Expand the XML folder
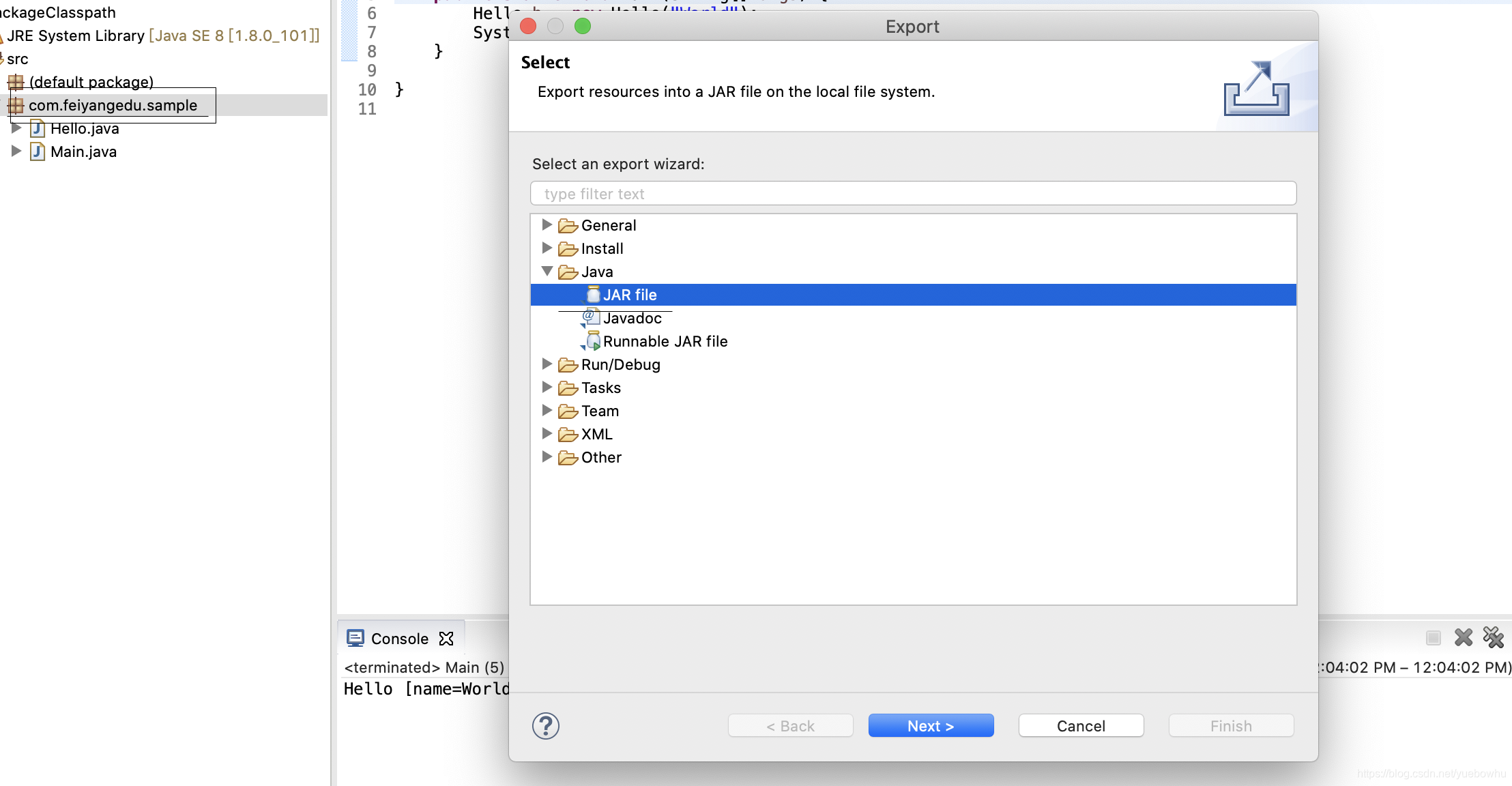 coord(547,433)
